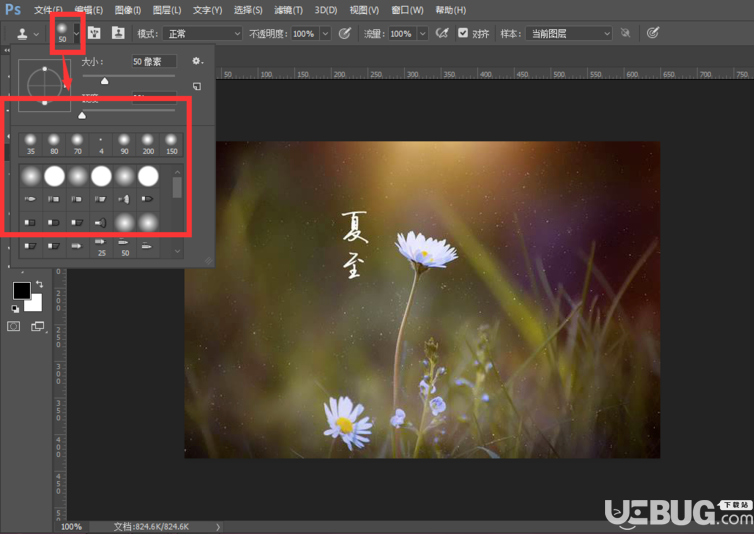
Task: Select the recent brush labeled 150
Action: tap(172, 144)
